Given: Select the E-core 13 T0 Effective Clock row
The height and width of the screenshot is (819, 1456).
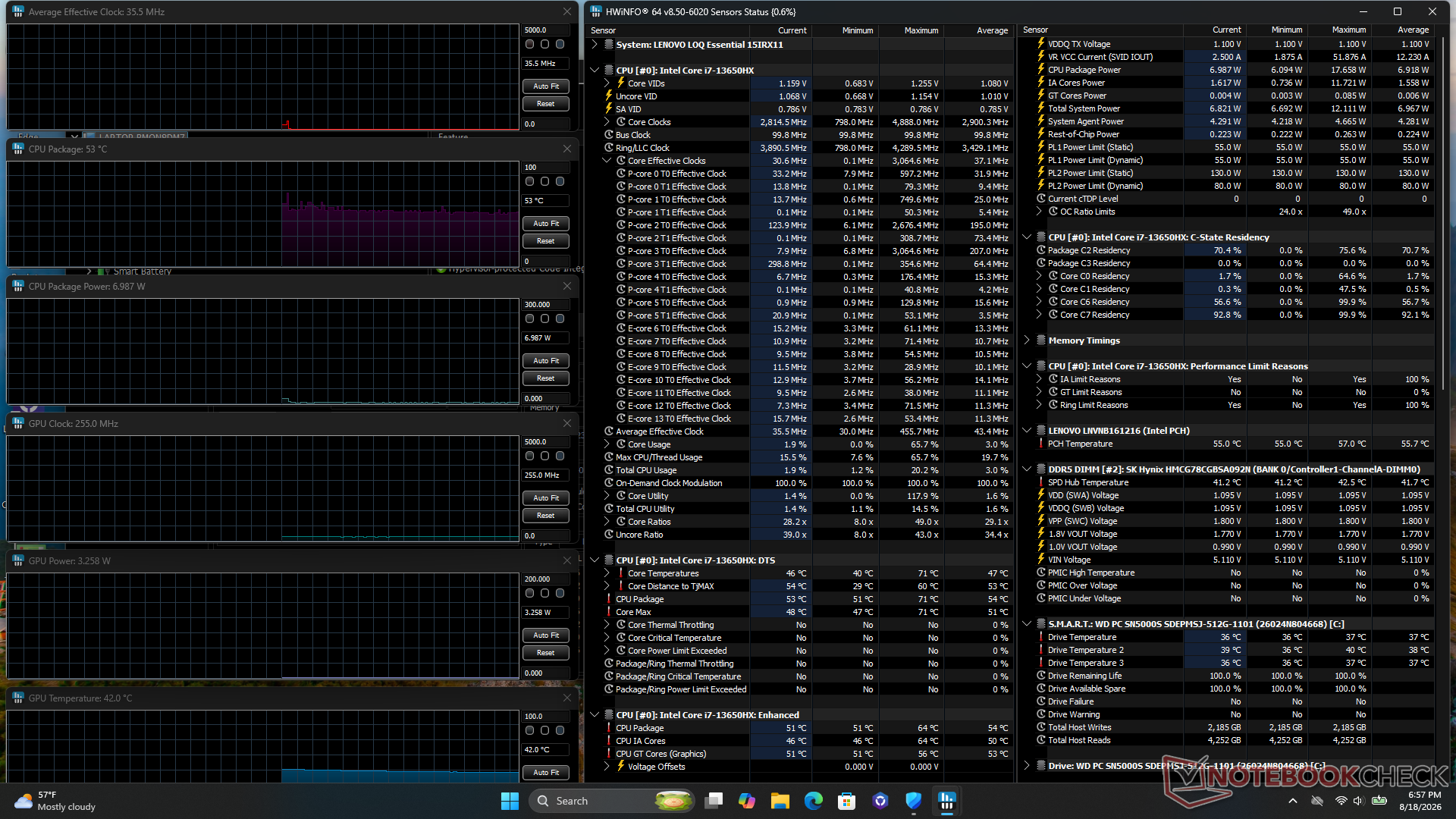Looking at the screenshot, I should 801,419.
